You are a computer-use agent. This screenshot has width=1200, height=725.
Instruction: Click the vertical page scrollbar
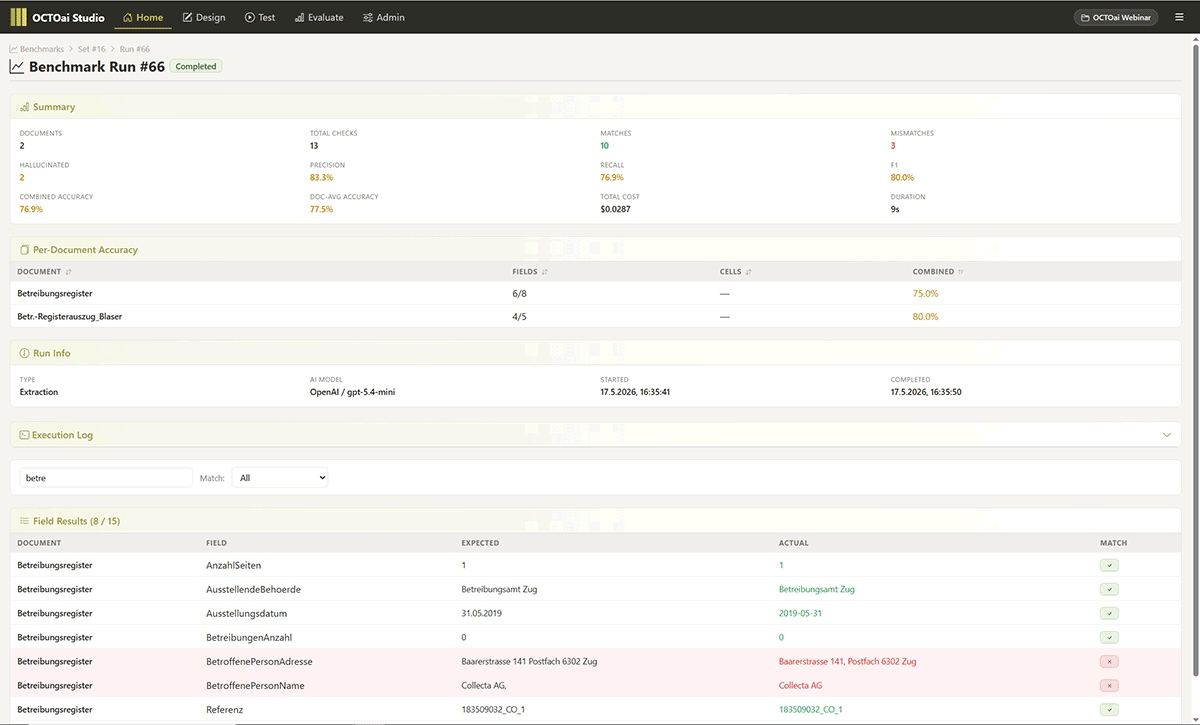click(x=1194, y=380)
